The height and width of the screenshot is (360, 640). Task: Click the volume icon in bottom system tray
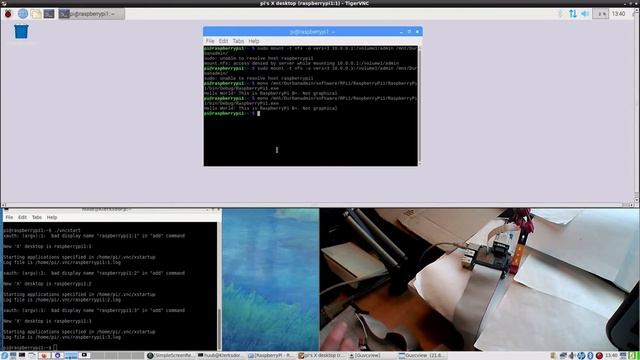[x=572, y=356]
